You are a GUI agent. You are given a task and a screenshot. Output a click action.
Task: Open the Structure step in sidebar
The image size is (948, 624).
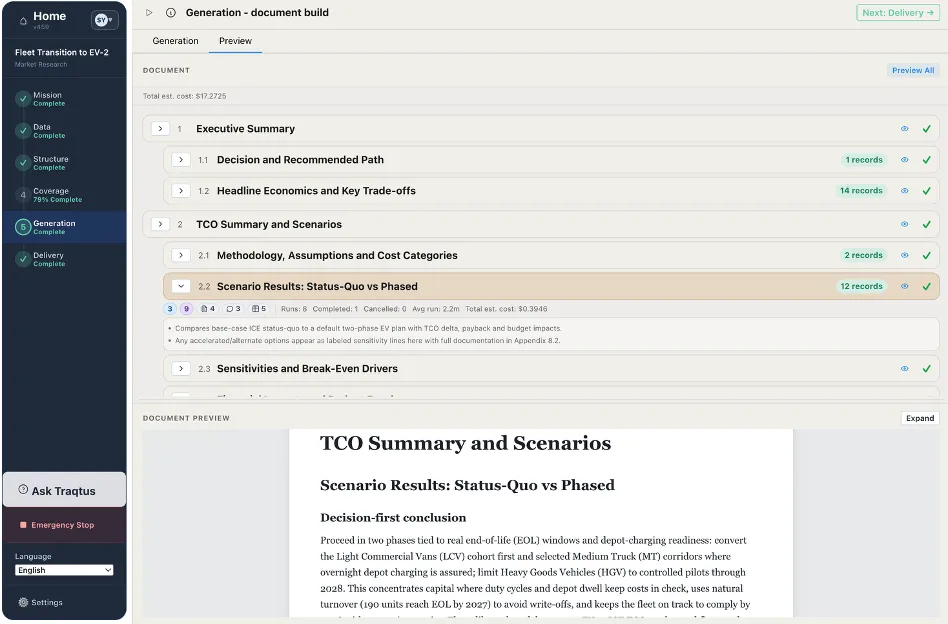[64, 163]
